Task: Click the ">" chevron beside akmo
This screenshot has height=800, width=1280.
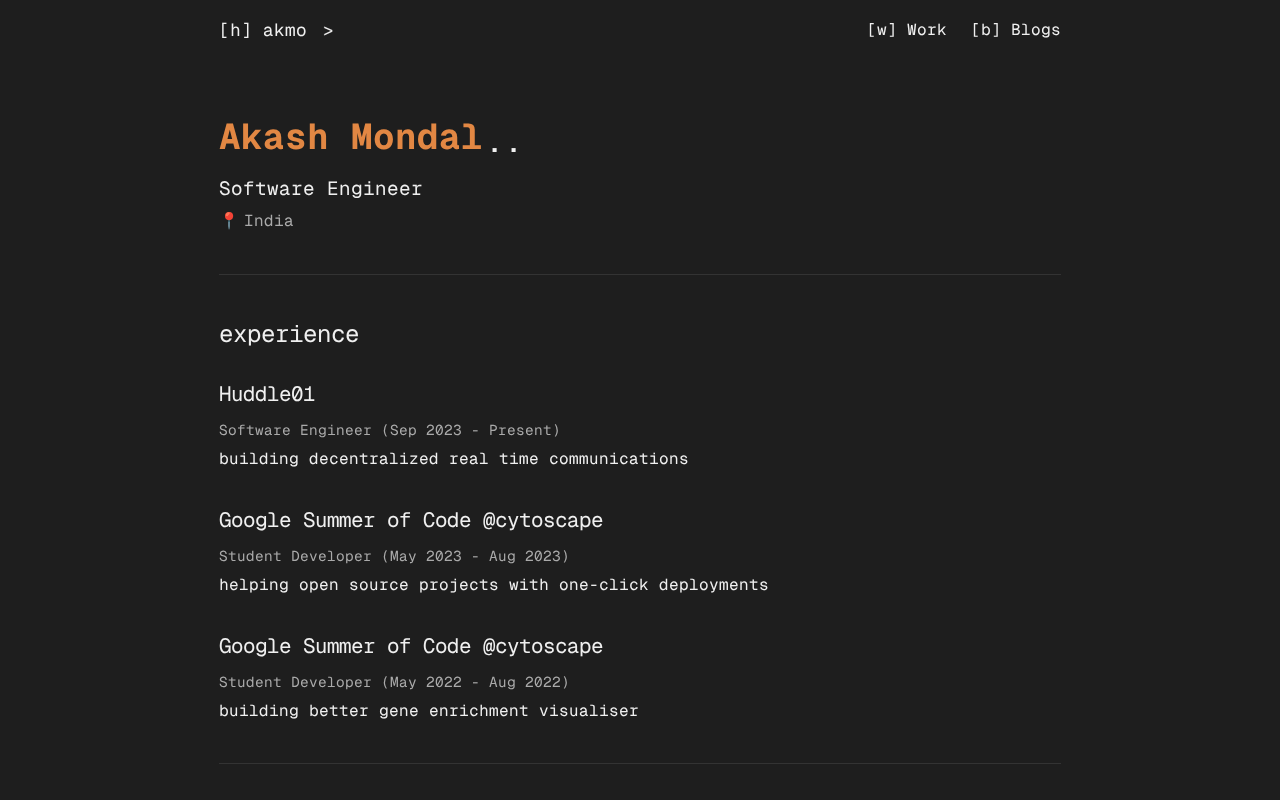Action: (328, 31)
